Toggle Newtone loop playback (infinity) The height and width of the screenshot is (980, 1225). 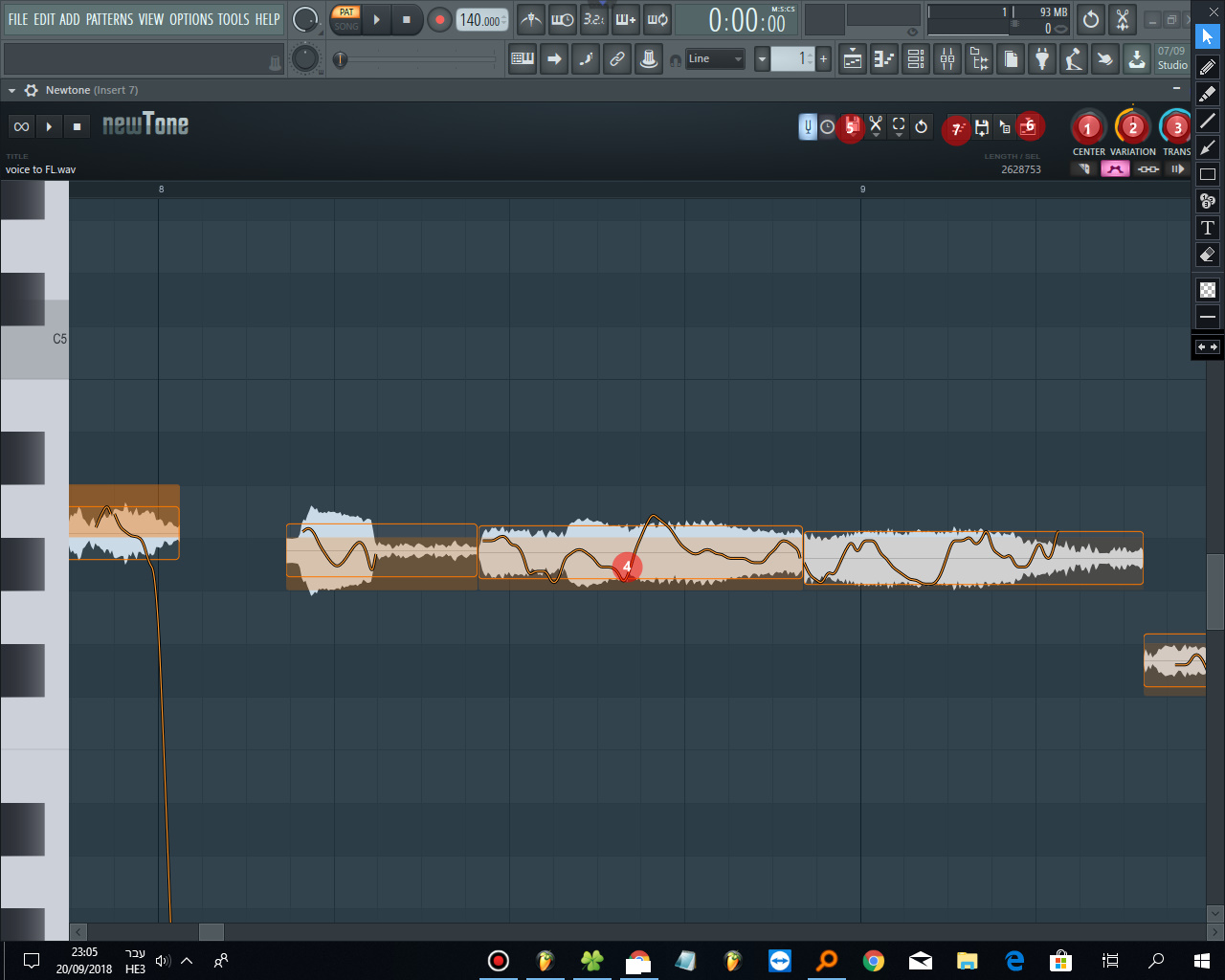(x=21, y=126)
